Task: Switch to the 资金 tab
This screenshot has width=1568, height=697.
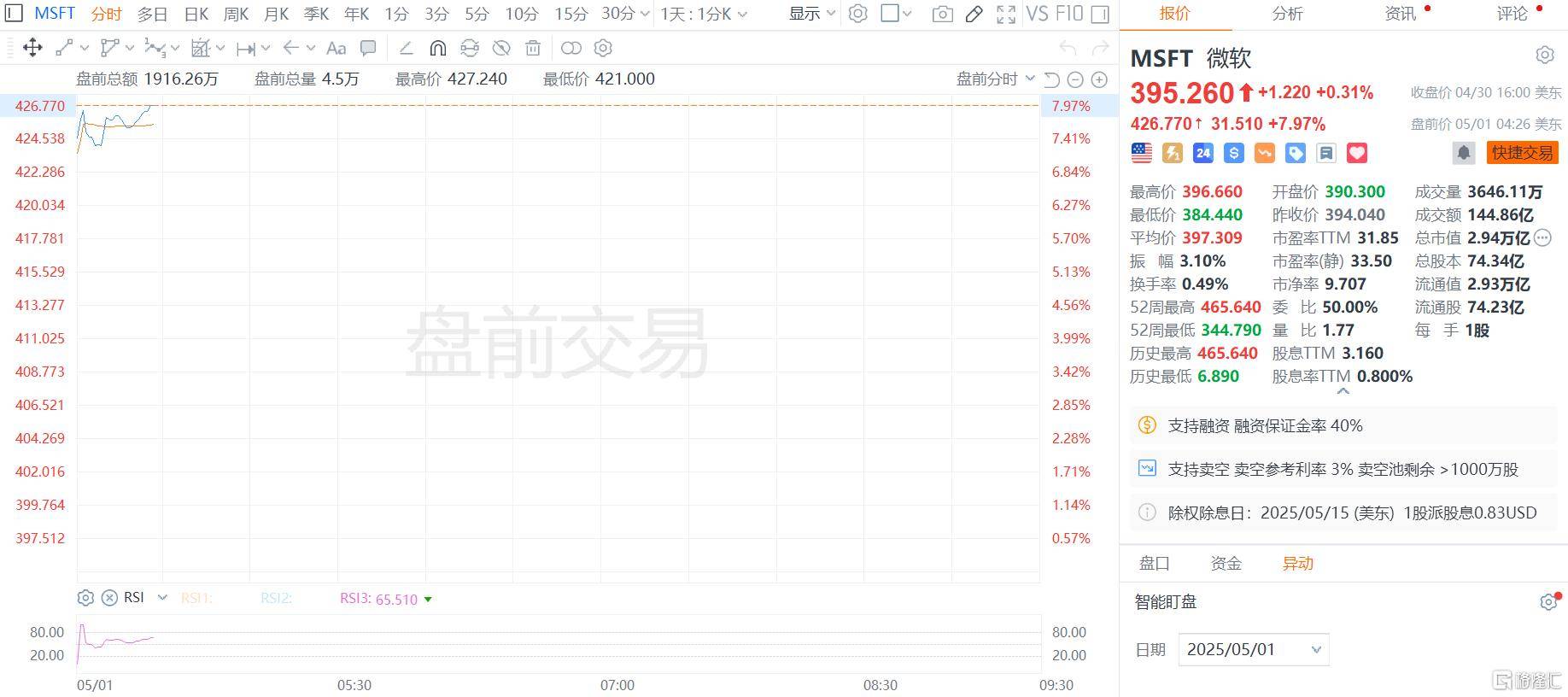Action: coord(1226,564)
